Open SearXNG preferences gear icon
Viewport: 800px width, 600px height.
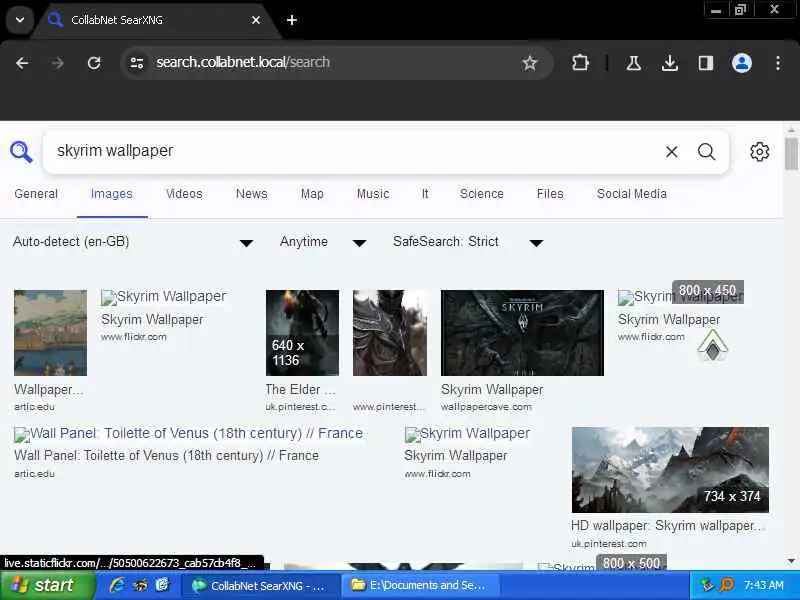759,152
